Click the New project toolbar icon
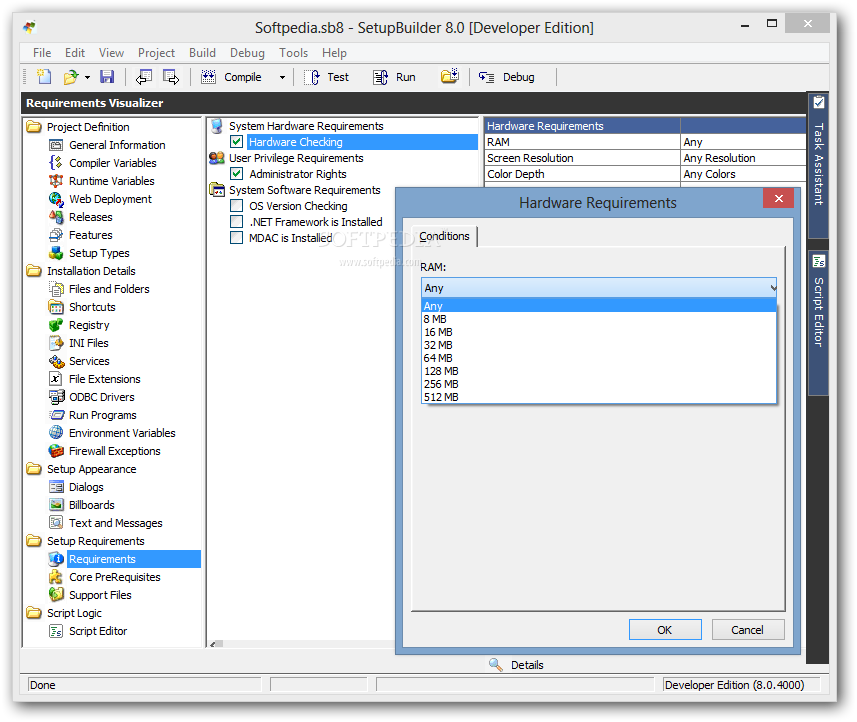 (x=44, y=77)
